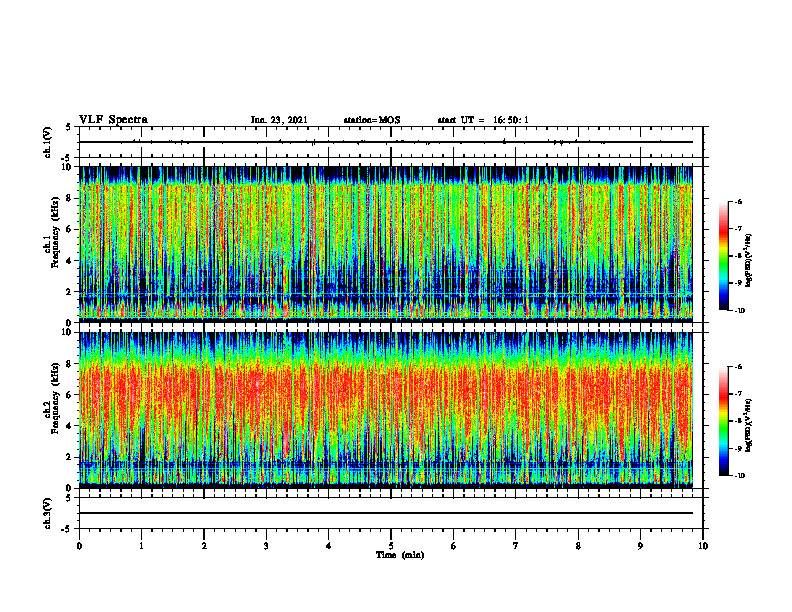Select the date text "Jan. 23, 2021"
The width and height of the screenshot is (792, 612).
(x=279, y=120)
